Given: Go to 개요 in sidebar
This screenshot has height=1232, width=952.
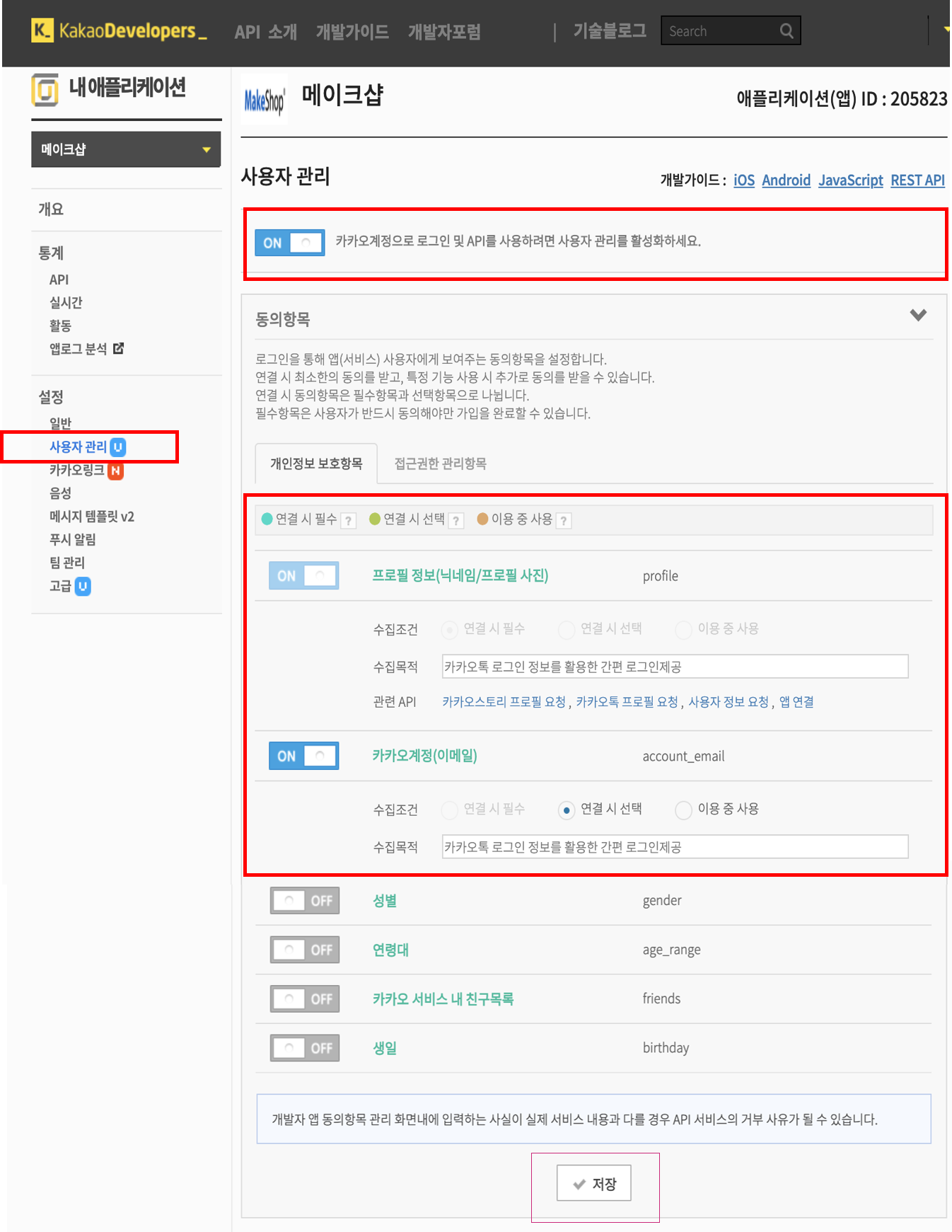Looking at the screenshot, I should coord(51,209).
